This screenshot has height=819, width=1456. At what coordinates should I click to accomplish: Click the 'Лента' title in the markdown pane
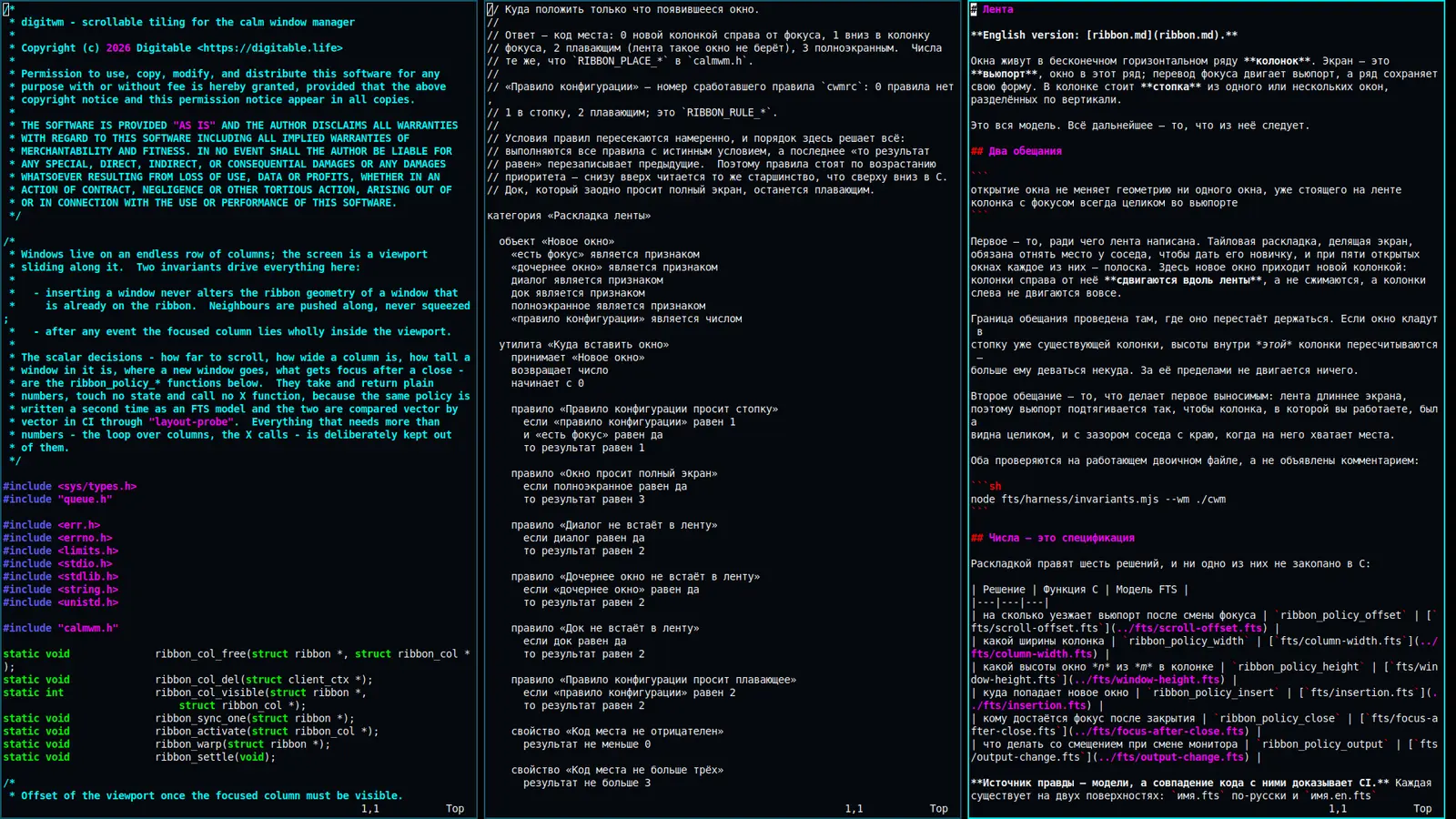998,10
